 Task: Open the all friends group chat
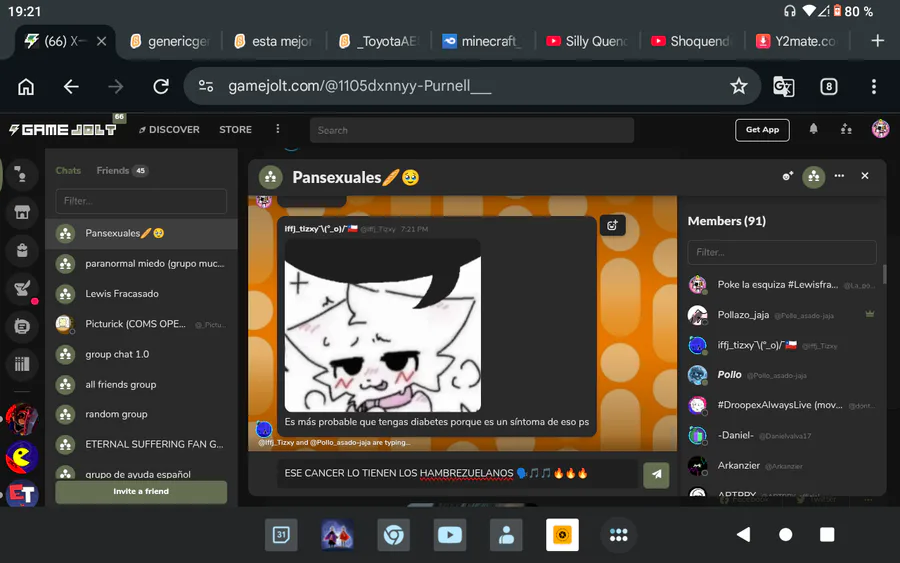coord(141,385)
